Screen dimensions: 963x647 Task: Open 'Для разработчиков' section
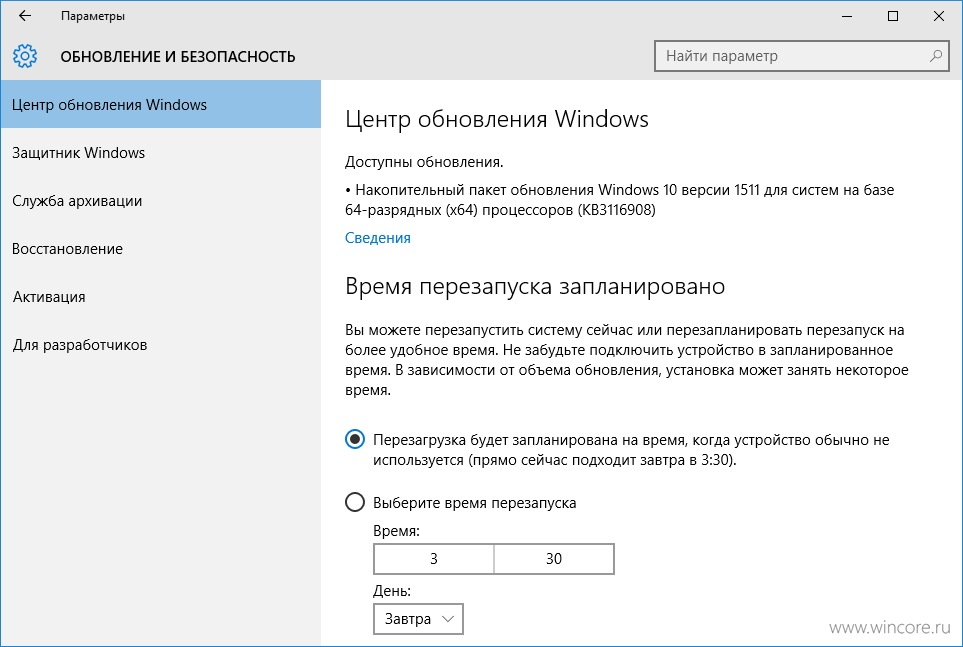click(160, 345)
